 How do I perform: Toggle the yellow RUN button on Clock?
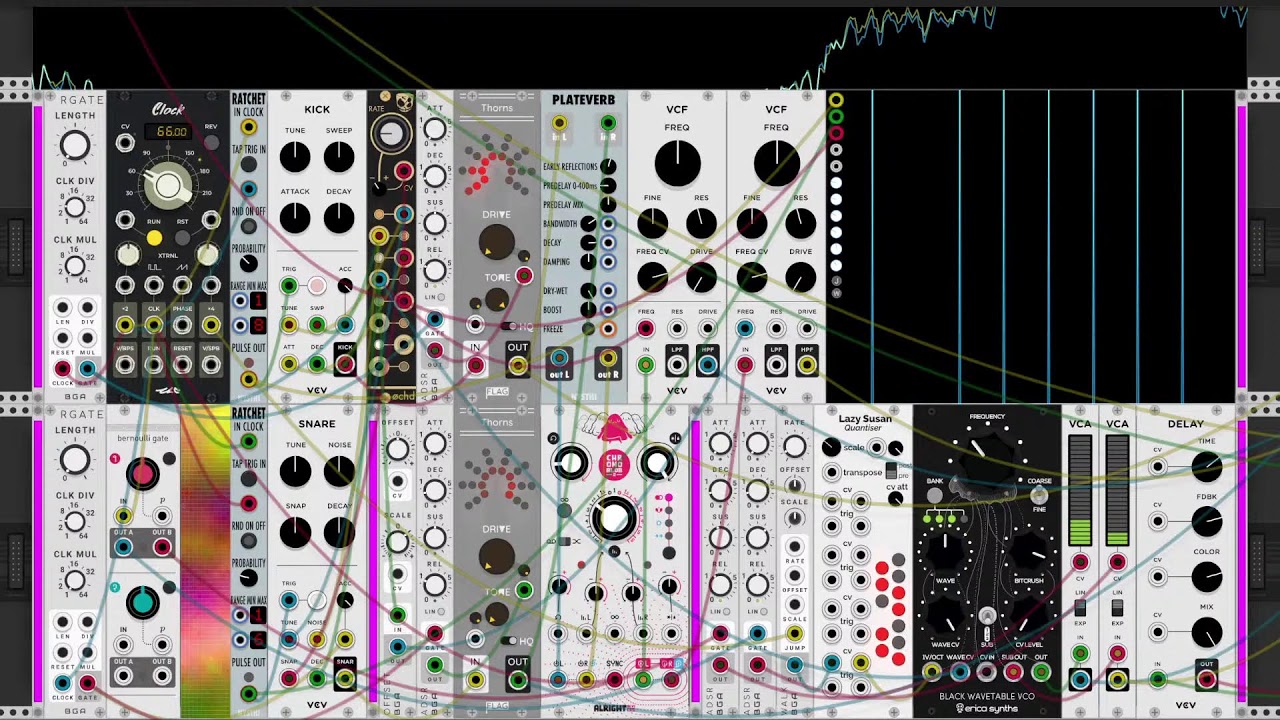pos(154,238)
